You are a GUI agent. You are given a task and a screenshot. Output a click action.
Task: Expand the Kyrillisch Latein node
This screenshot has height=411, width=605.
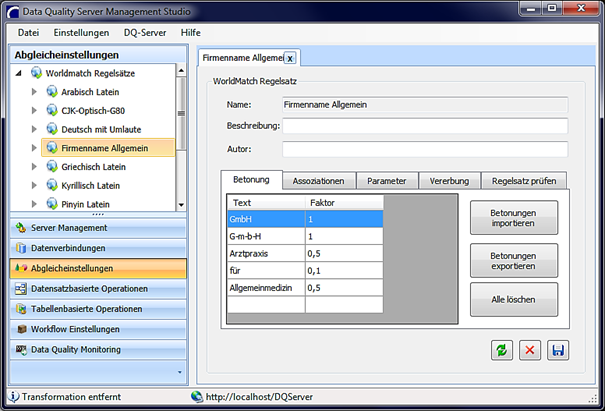[x=34, y=185]
